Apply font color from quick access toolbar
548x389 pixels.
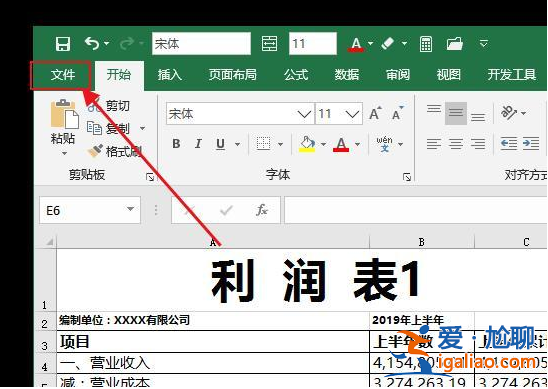[356, 44]
